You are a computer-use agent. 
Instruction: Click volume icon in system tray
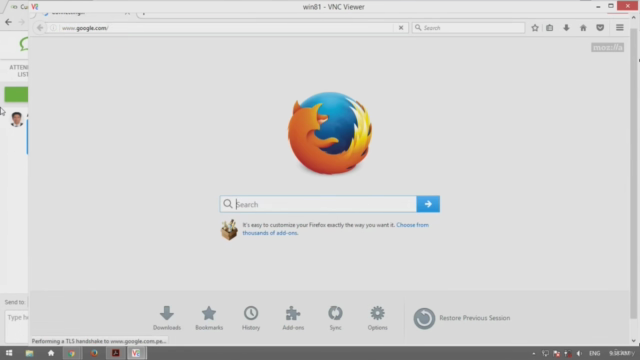(579, 353)
